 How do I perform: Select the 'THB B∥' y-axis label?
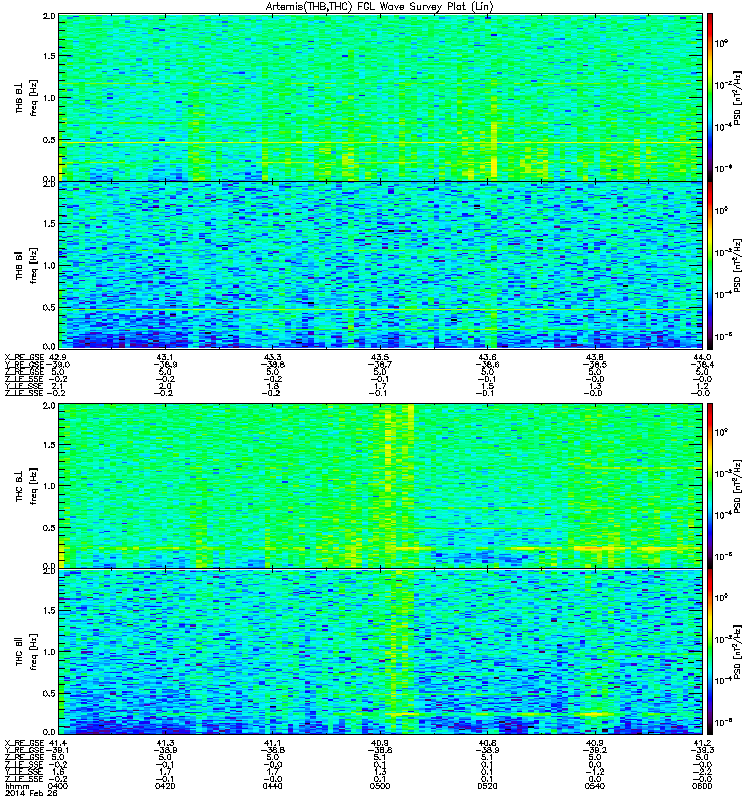[x=19, y=264]
